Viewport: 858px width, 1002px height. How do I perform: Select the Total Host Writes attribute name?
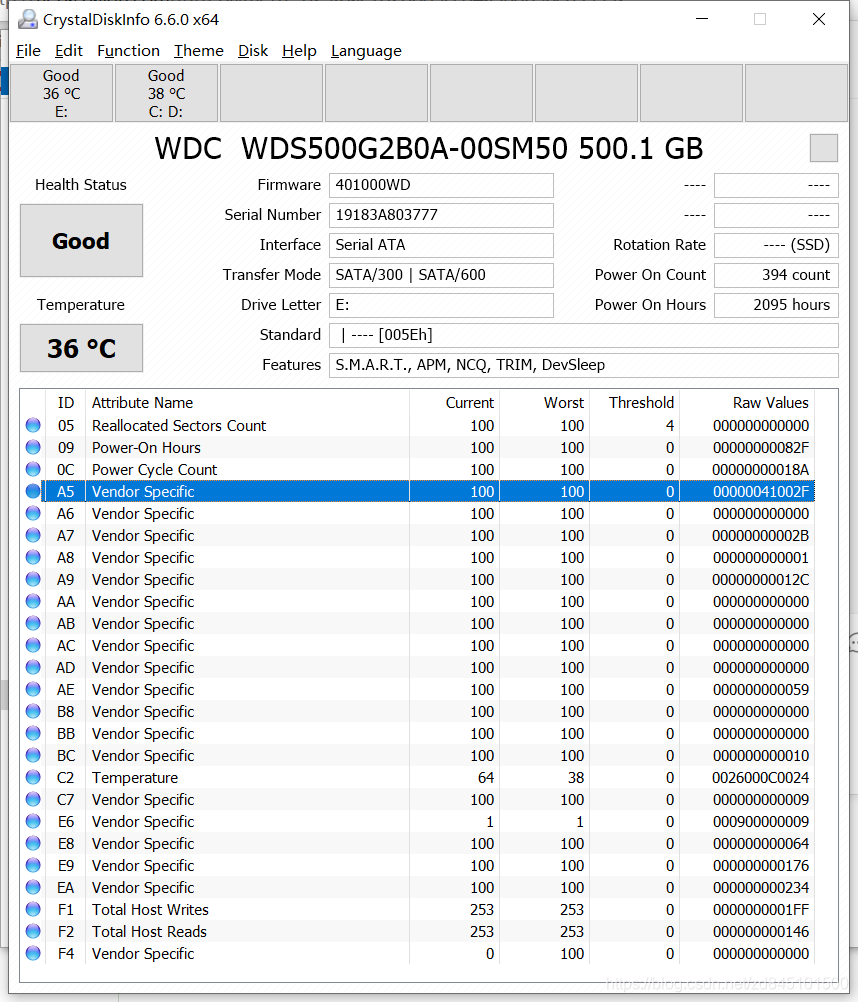coord(150,909)
